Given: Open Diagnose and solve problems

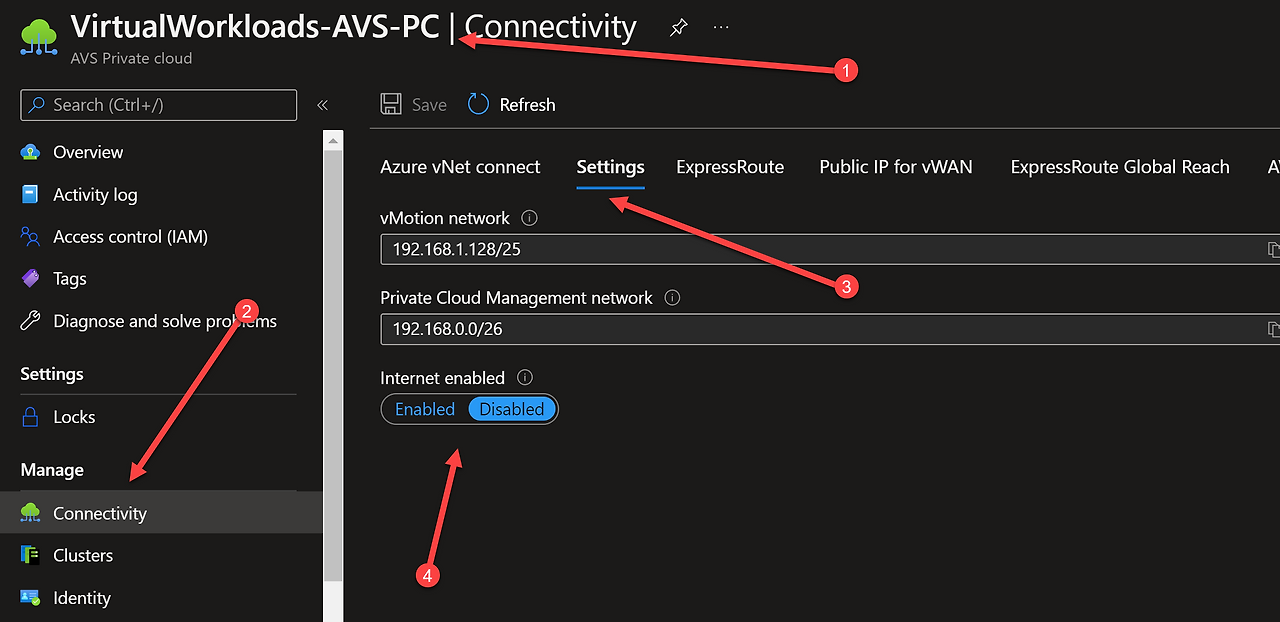Looking at the screenshot, I should 165,321.
